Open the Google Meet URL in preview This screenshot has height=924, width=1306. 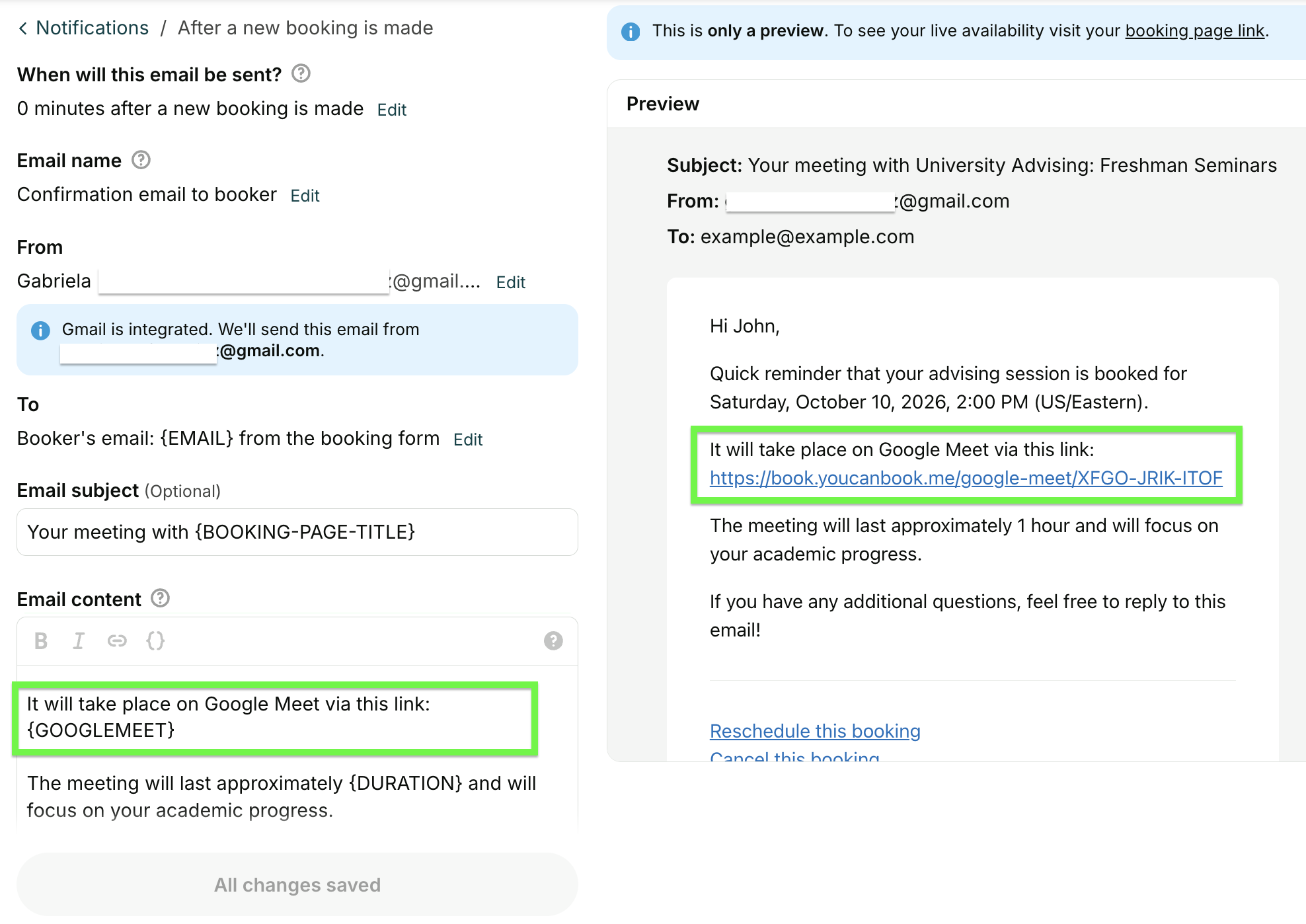point(966,478)
